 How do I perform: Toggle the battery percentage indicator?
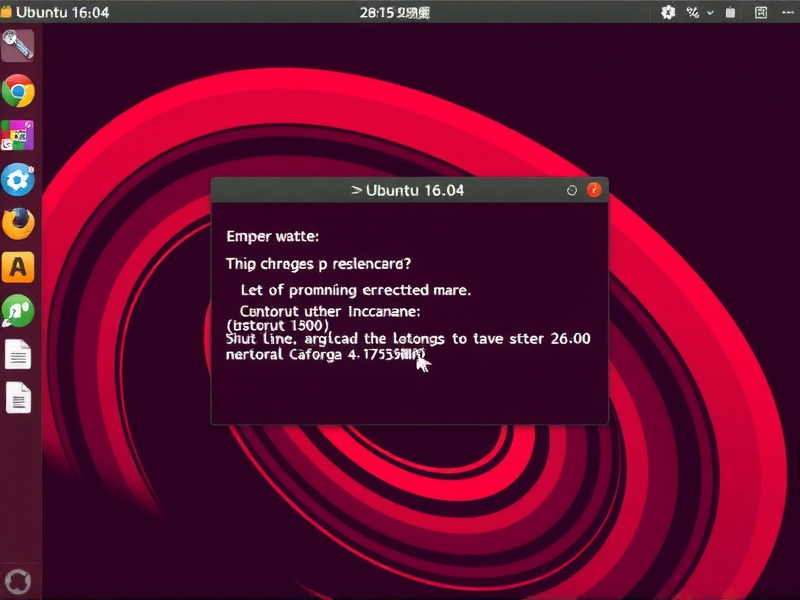coord(692,12)
